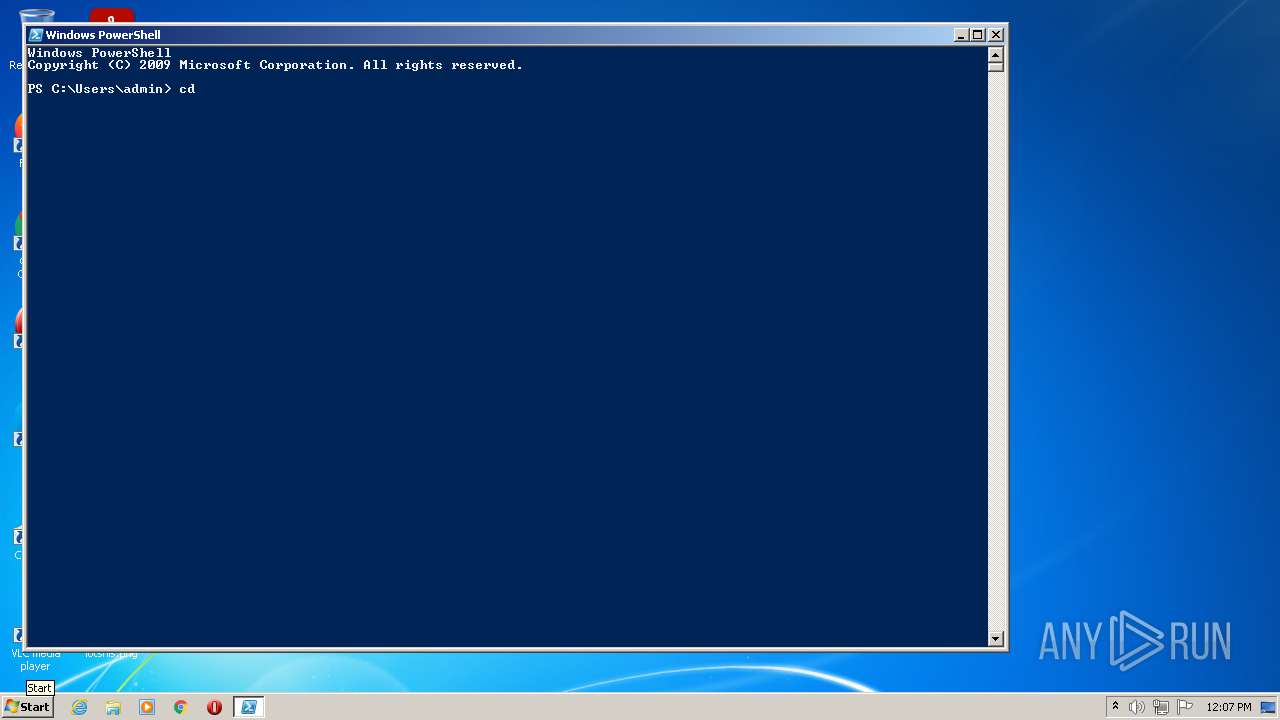Click the scrollbar up arrow in PowerShell
The image size is (1280, 720).
[995, 53]
